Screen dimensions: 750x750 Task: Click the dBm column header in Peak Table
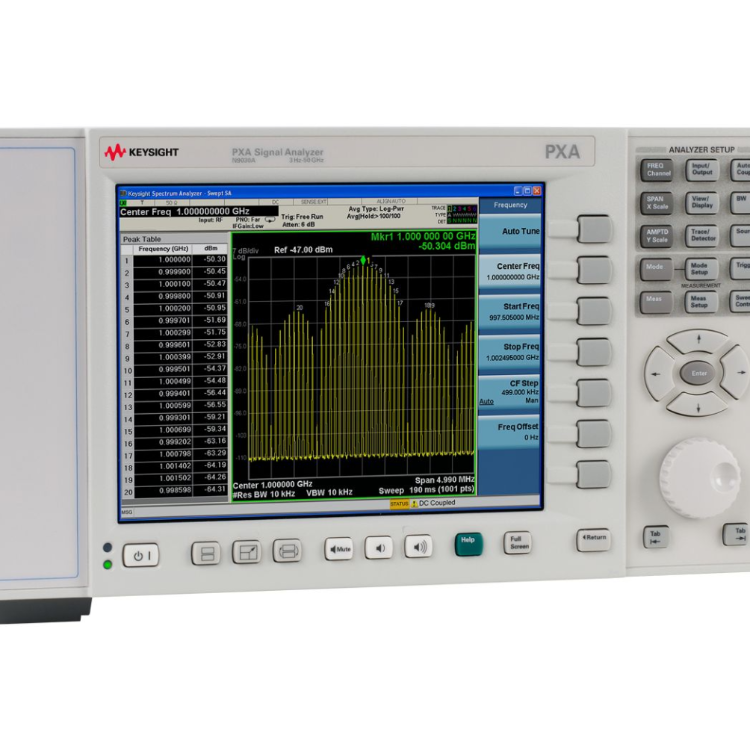210,249
